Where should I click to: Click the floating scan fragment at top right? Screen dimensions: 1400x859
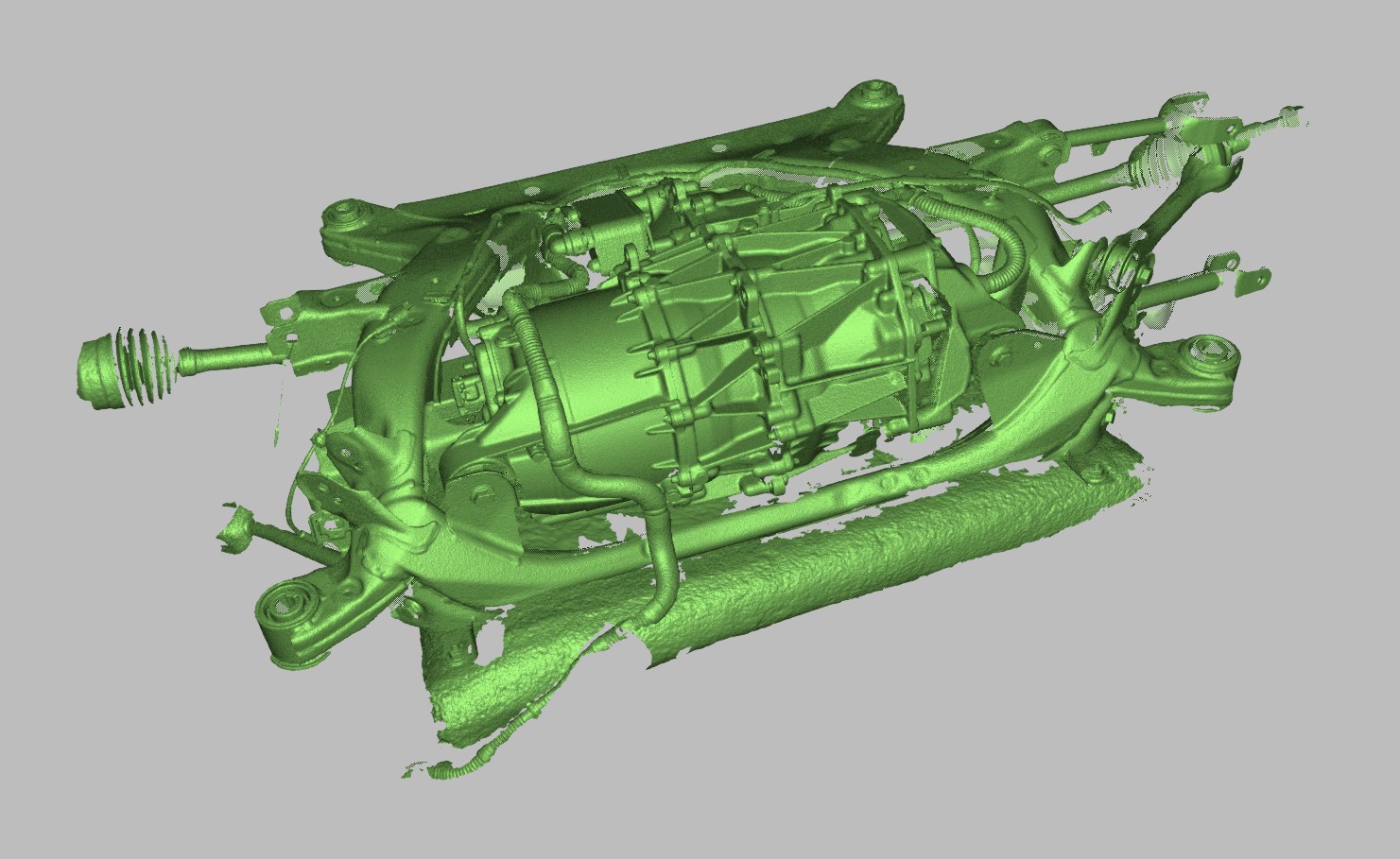pos(1288,117)
